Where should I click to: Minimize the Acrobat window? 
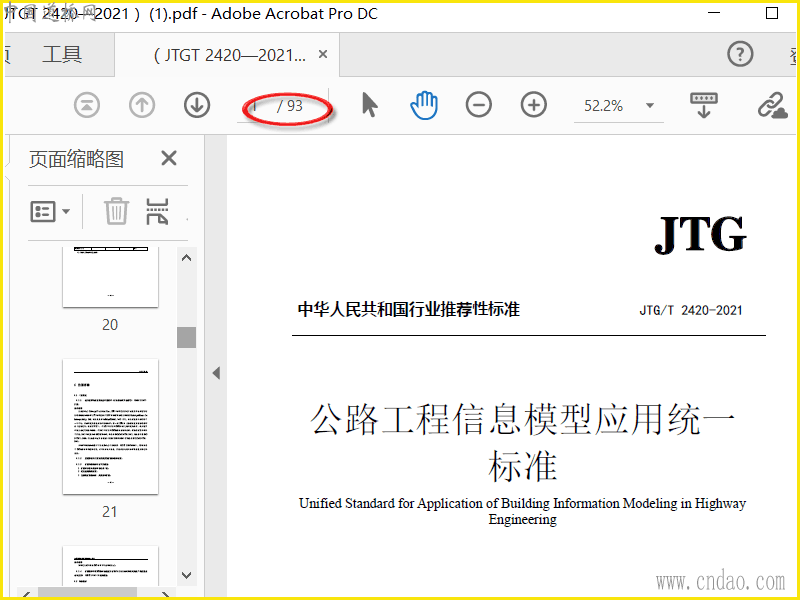tap(714, 14)
